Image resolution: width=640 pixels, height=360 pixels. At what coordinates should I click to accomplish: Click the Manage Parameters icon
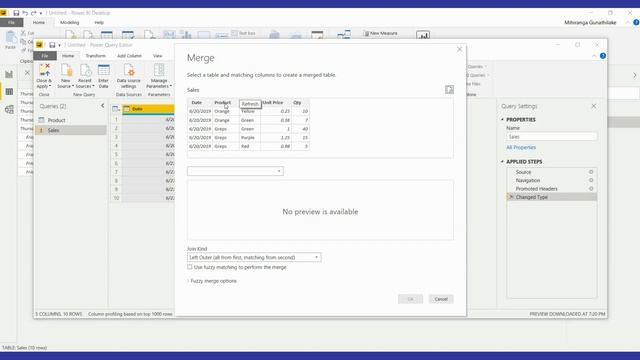click(x=159, y=76)
